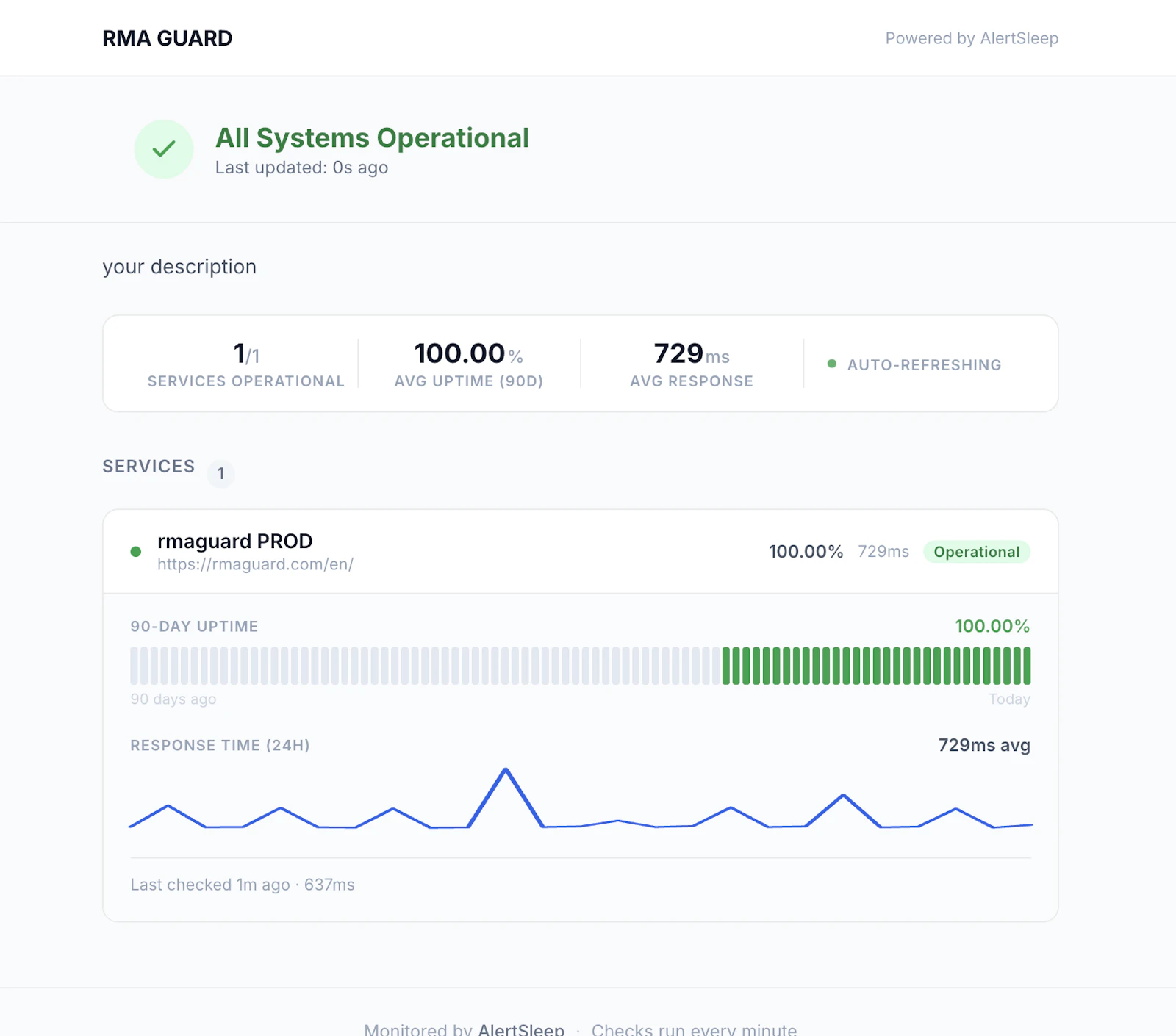Collapse the 90-Day Uptime section
The height and width of the screenshot is (1036, 1176).
(193, 626)
